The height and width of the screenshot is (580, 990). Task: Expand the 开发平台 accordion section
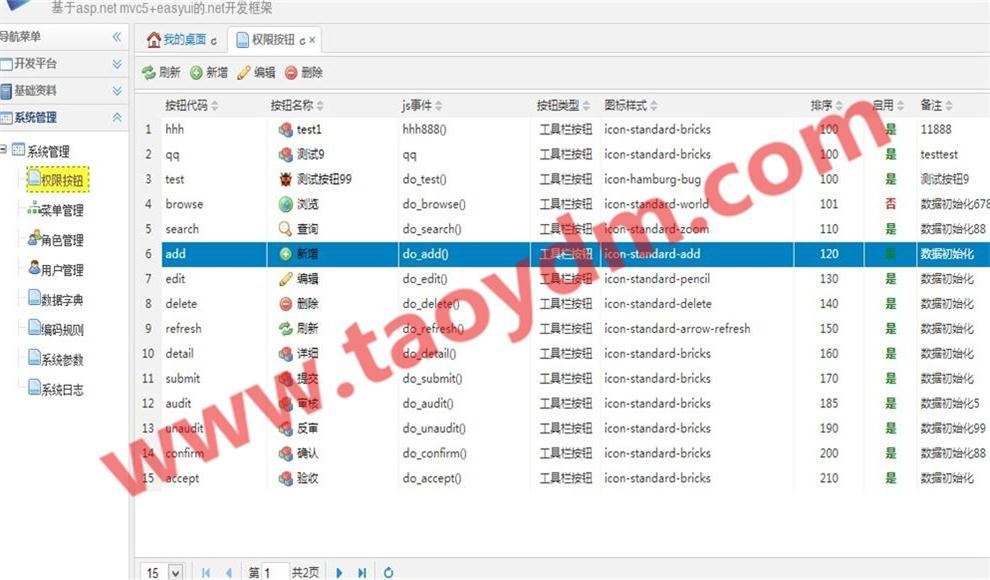coord(117,64)
